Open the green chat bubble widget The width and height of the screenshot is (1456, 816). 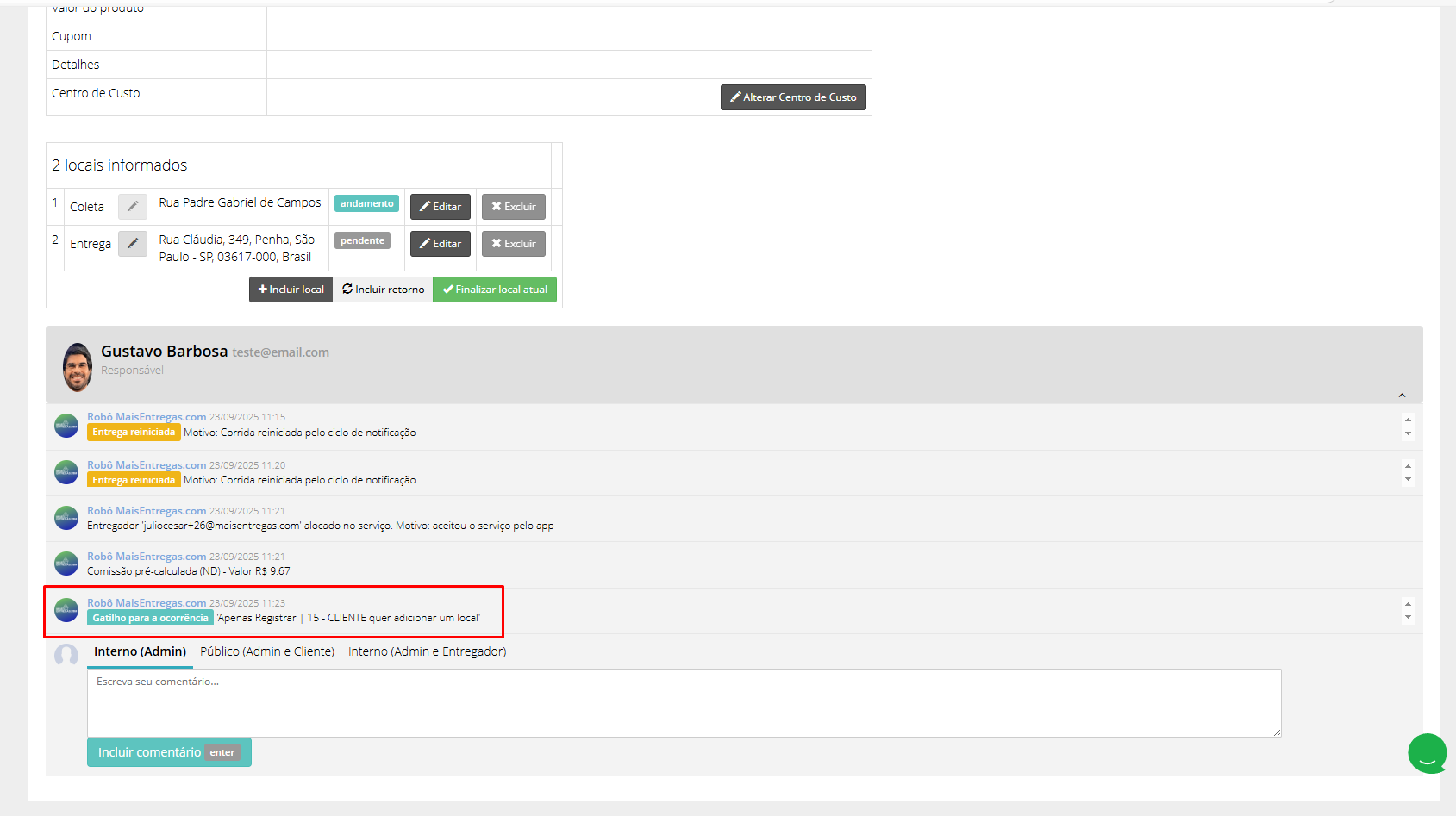[x=1427, y=753]
